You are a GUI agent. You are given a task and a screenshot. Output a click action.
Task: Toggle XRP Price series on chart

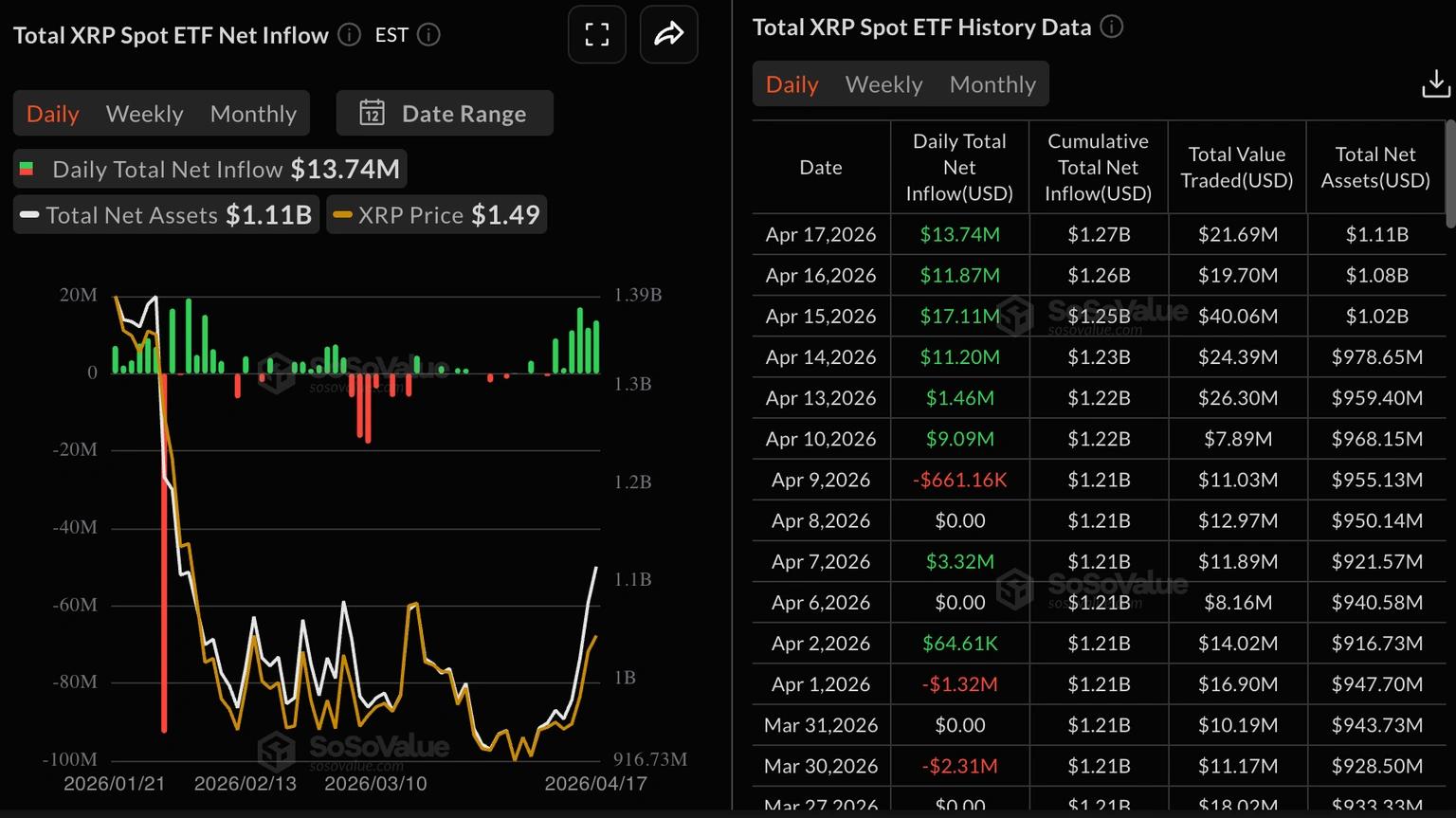pos(437,215)
